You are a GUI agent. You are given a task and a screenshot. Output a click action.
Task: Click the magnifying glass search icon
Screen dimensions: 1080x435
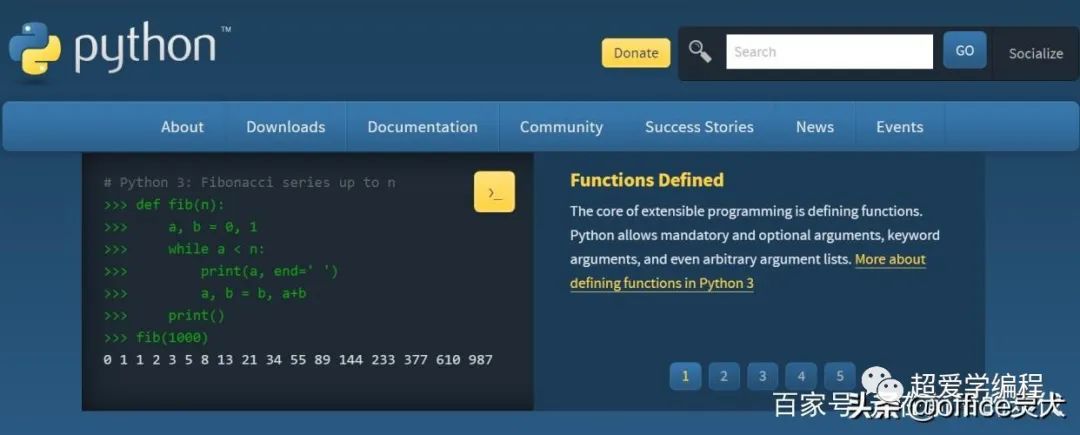700,52
